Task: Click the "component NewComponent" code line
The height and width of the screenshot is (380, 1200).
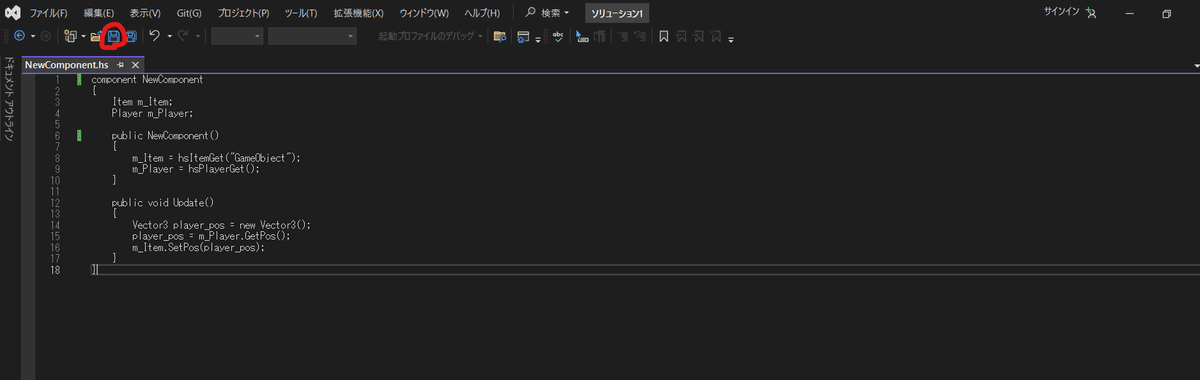Action: coord(147,80)
